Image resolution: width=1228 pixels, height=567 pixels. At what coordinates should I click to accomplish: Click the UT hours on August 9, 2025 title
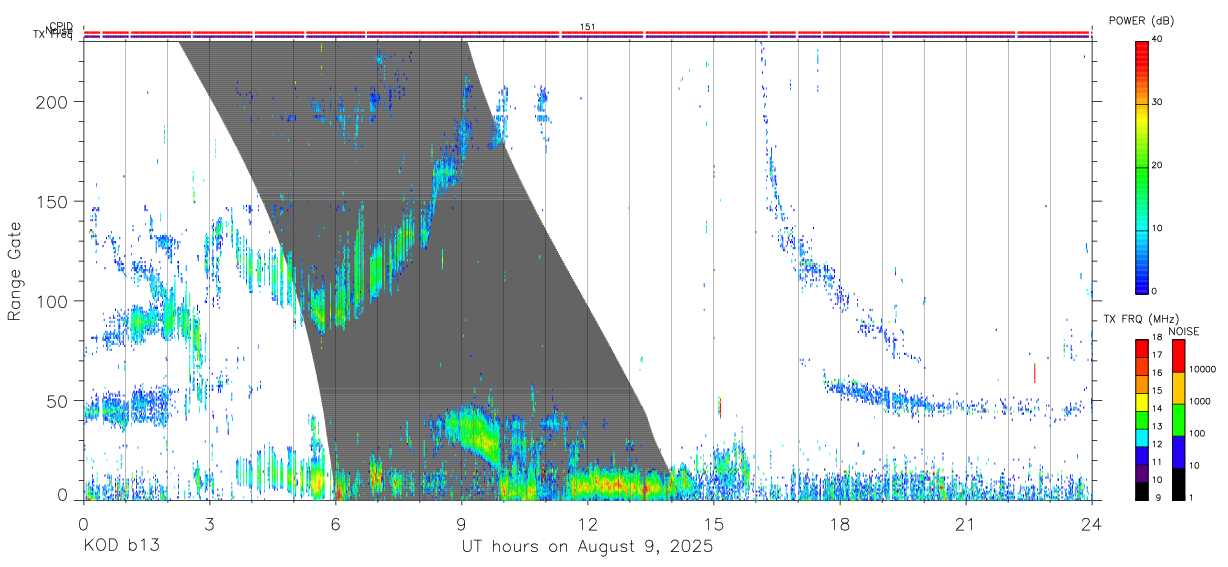pyautogui.click(x=587, y=547)
